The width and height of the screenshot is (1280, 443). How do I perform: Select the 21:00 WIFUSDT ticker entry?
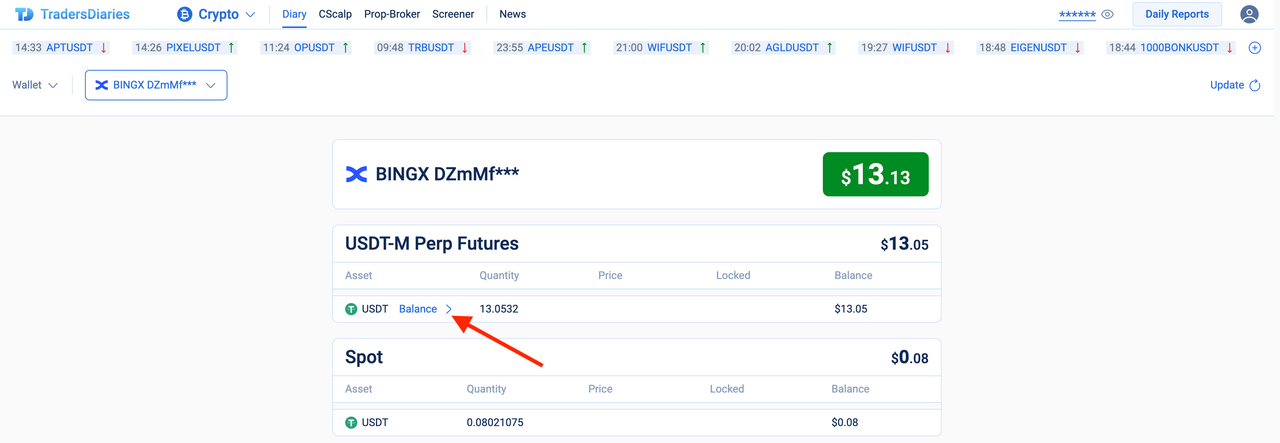(661, 47)
